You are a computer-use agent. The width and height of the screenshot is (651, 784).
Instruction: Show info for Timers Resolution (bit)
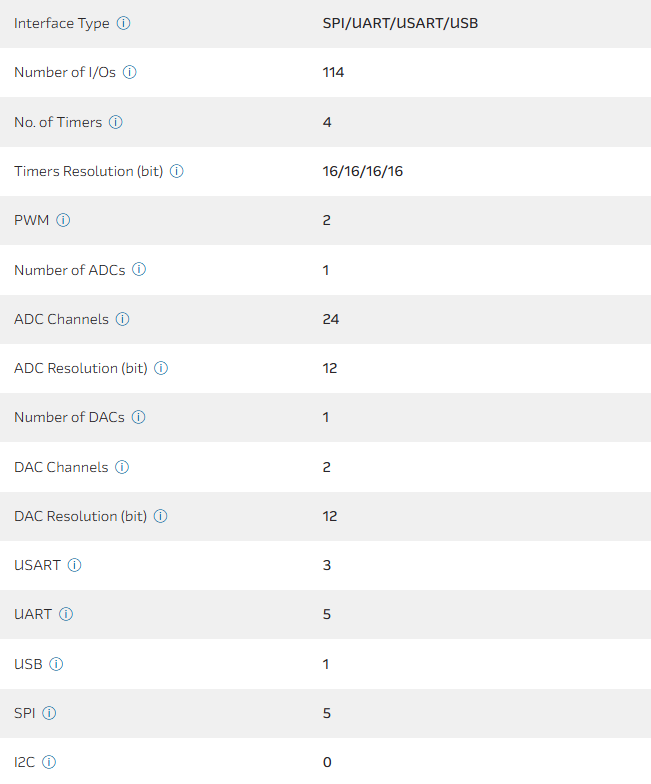pos(176,171)
